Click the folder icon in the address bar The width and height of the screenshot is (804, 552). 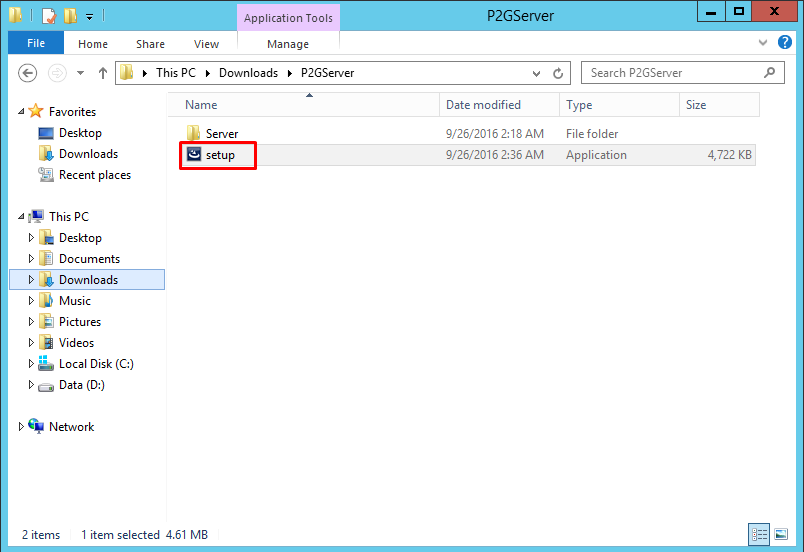[127, 73]
